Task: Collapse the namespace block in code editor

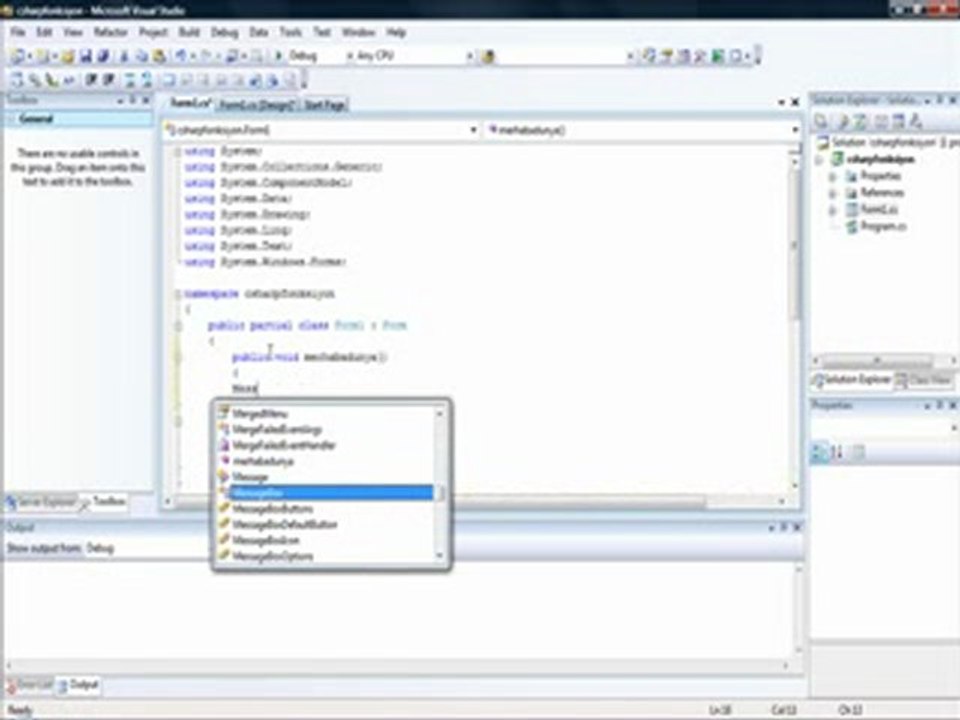Action: pos(178,294)
